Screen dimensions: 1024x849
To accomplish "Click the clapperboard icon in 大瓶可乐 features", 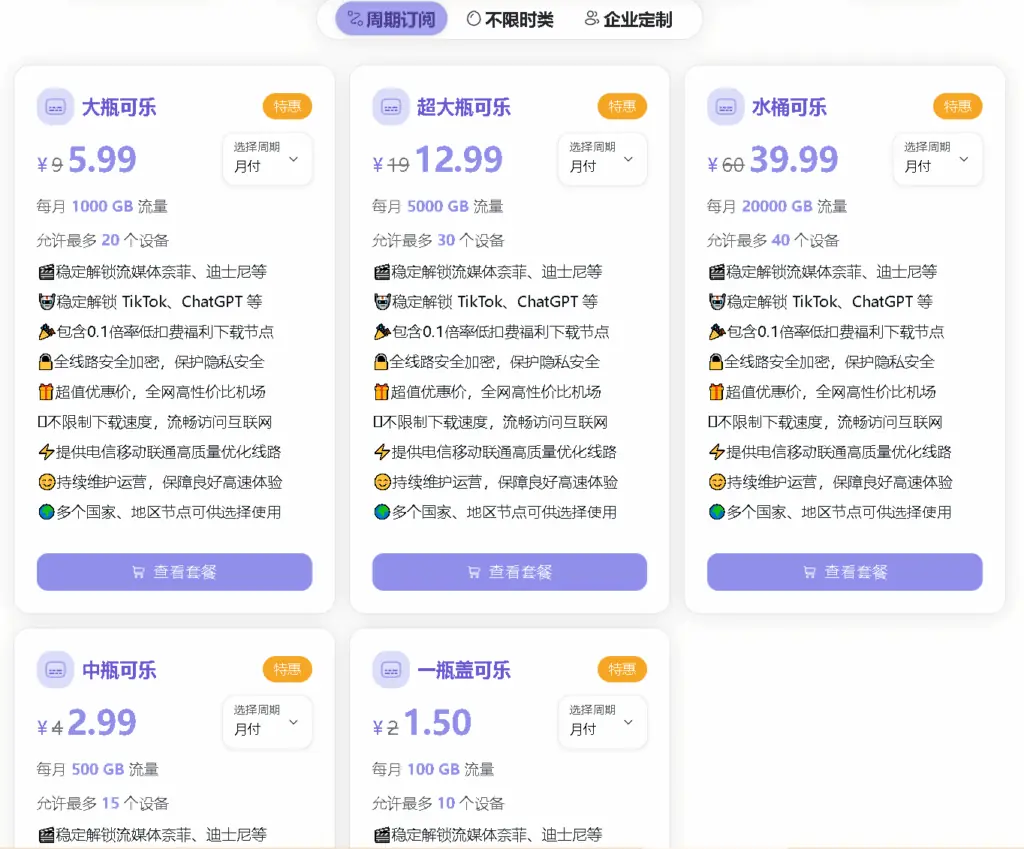I will (46, 272).
